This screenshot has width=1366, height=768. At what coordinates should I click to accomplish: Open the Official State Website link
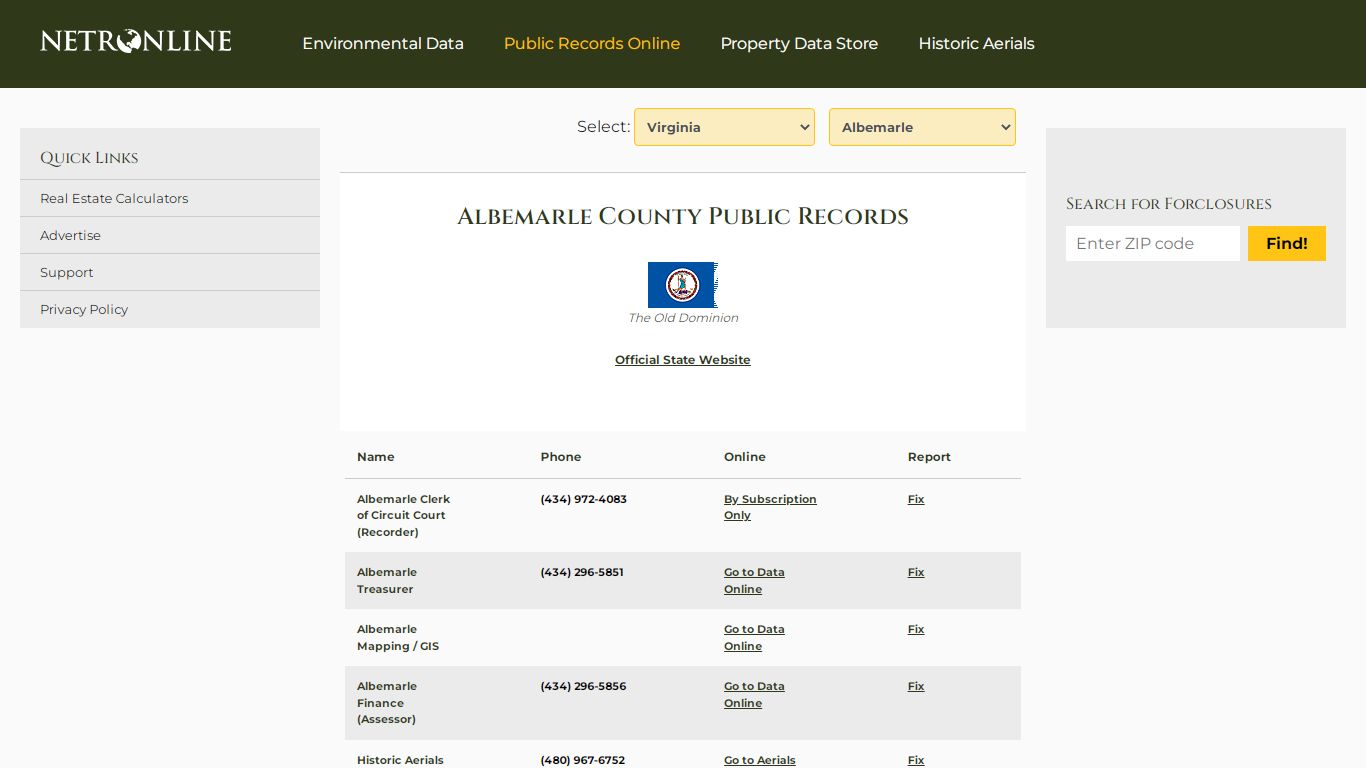coord(683,360)
